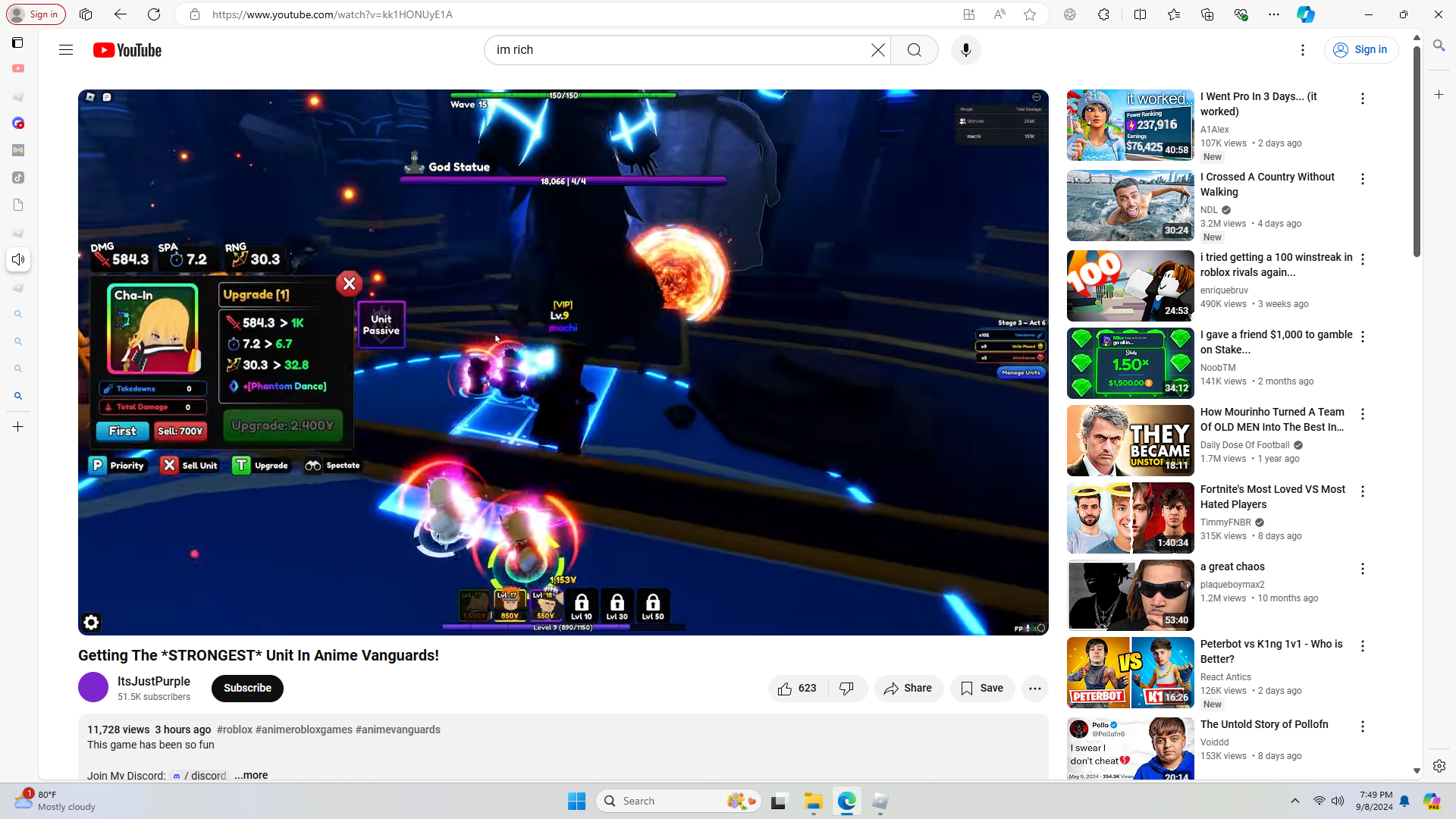Viewport: 1456px width, 819px height.
Task: Dislike the video with thumbs down
Action: point(847,689)
